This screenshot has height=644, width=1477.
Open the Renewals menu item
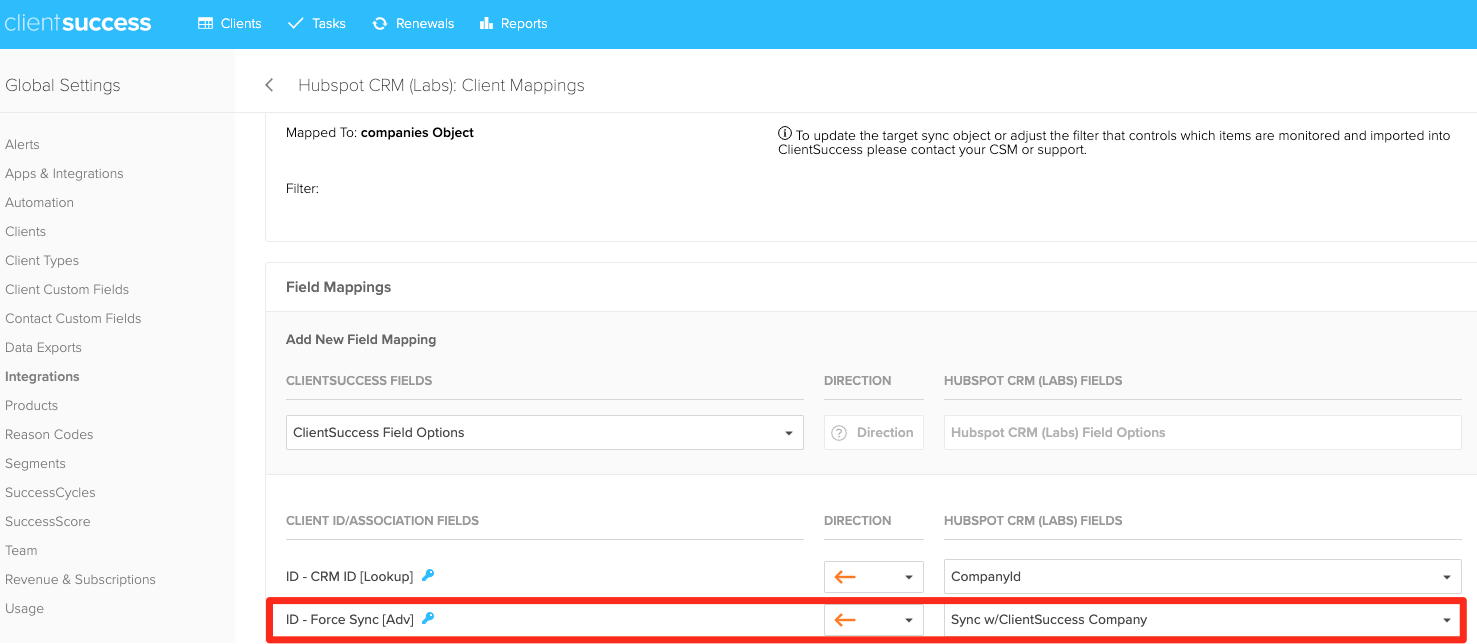pyautogui.click(x=413, y=23)
